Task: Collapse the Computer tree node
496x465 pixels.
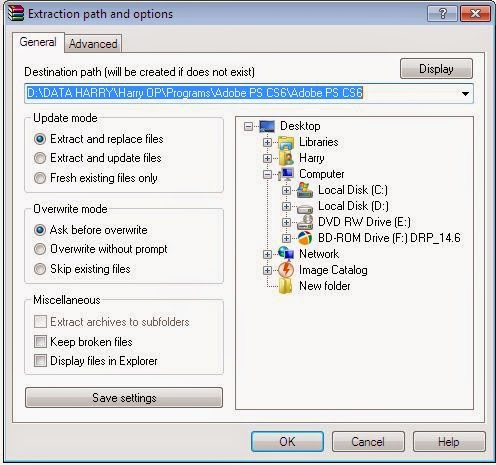Action: click(267, 174)
